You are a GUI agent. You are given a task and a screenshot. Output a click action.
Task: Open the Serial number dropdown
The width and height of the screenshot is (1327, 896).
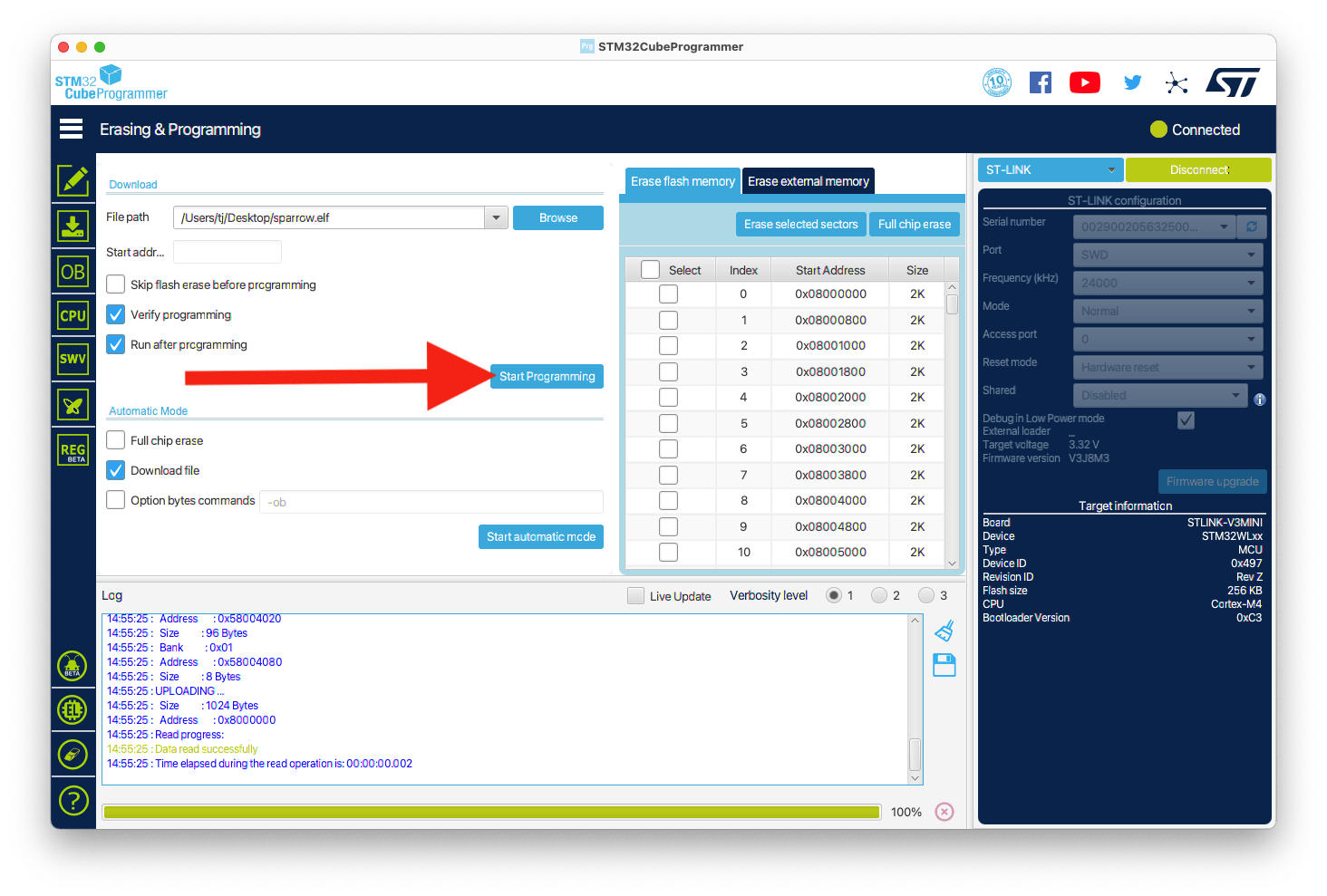(x=1154, y=226)
